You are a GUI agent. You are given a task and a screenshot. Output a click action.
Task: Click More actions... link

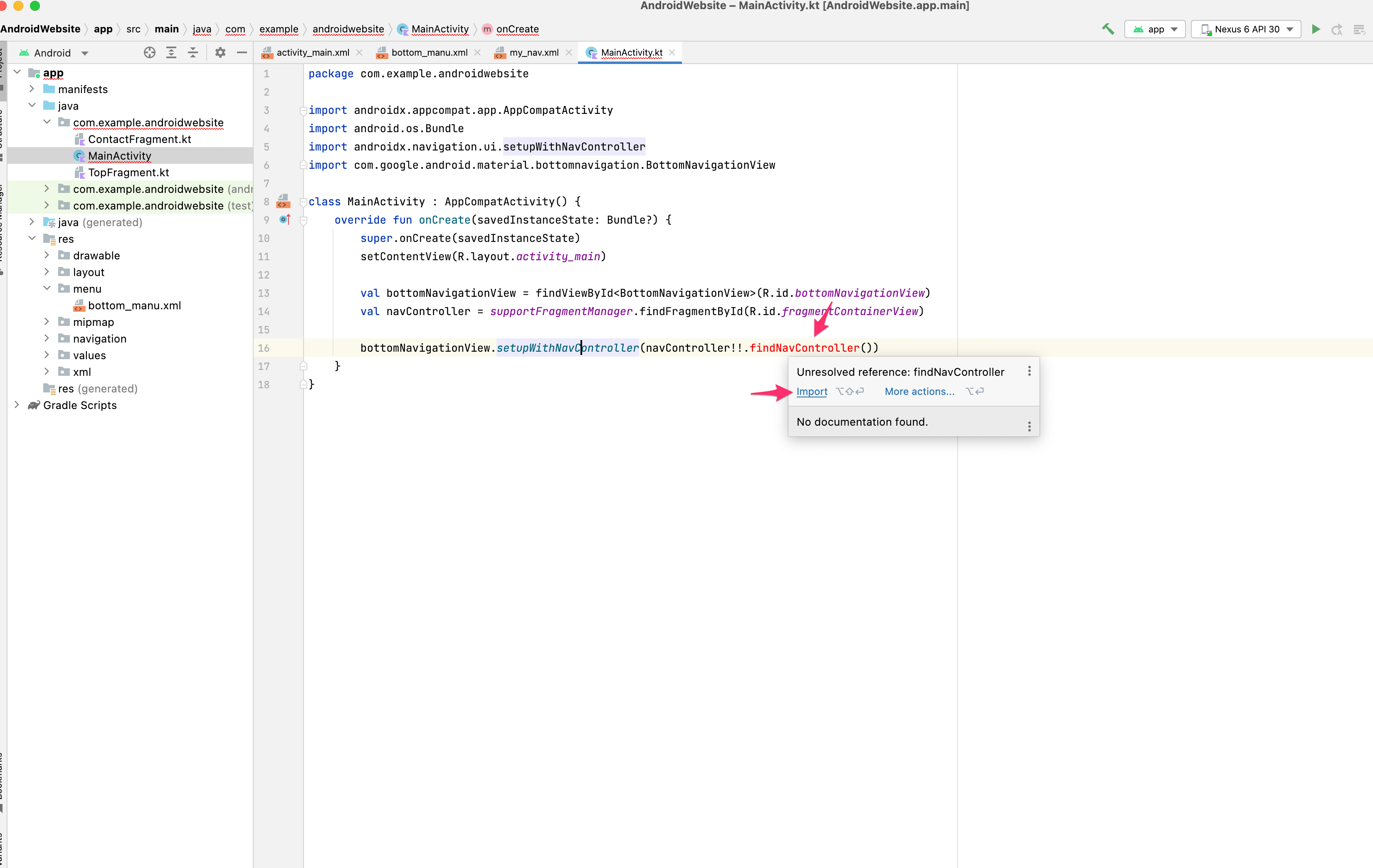click(x=919, y=392)
